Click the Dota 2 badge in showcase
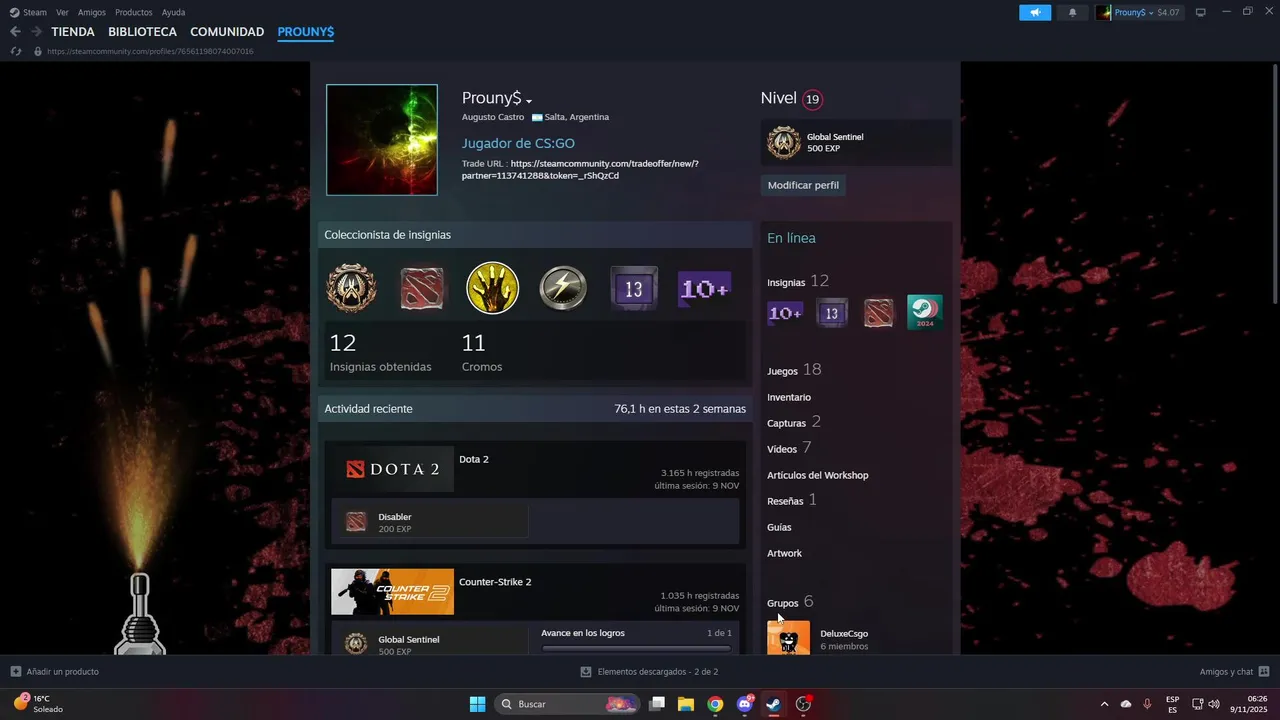This screenshot has width=1280, height=720. (x=422, y=289)
